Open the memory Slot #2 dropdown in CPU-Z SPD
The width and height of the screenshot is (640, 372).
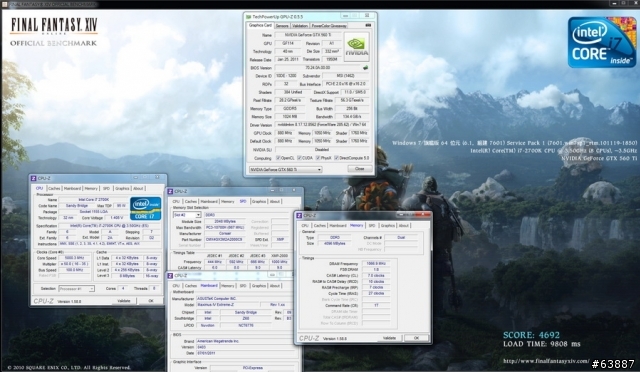(x=187, y=215)
